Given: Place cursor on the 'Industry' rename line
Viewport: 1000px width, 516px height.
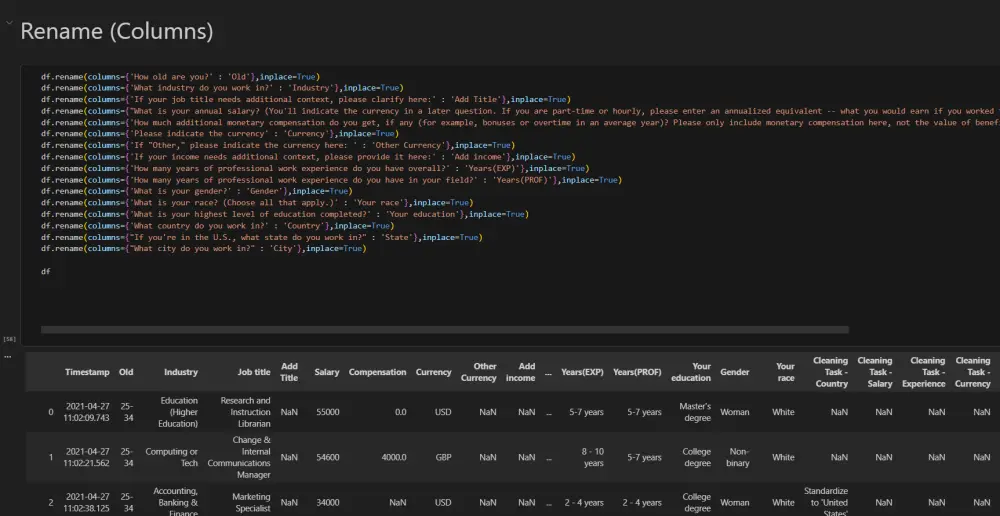Looking at the screenshot, I should coord(223,88).
